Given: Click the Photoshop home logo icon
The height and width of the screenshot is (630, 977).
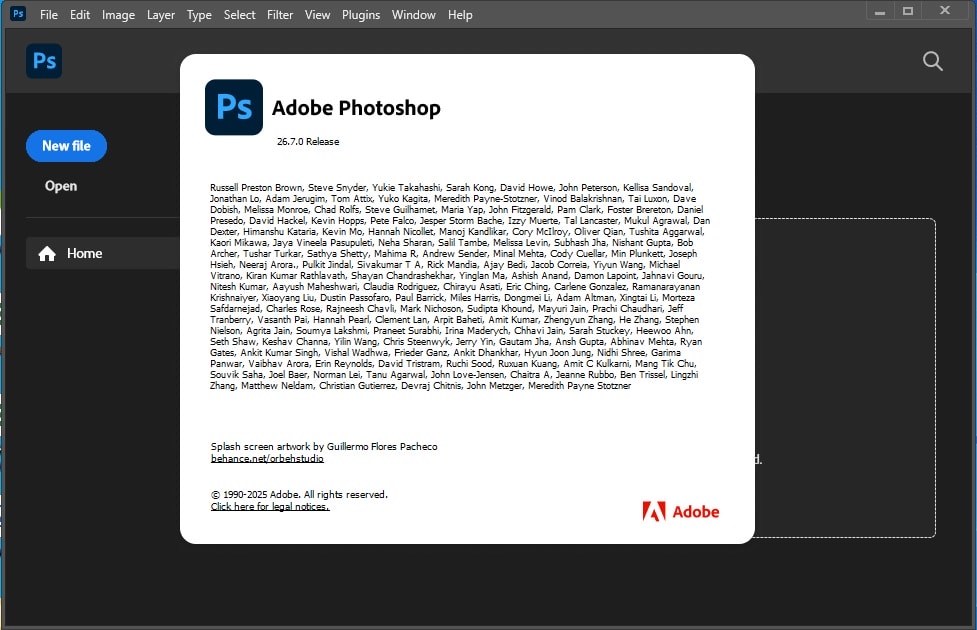Looking at the screenshot, I should tap(44, 61).
